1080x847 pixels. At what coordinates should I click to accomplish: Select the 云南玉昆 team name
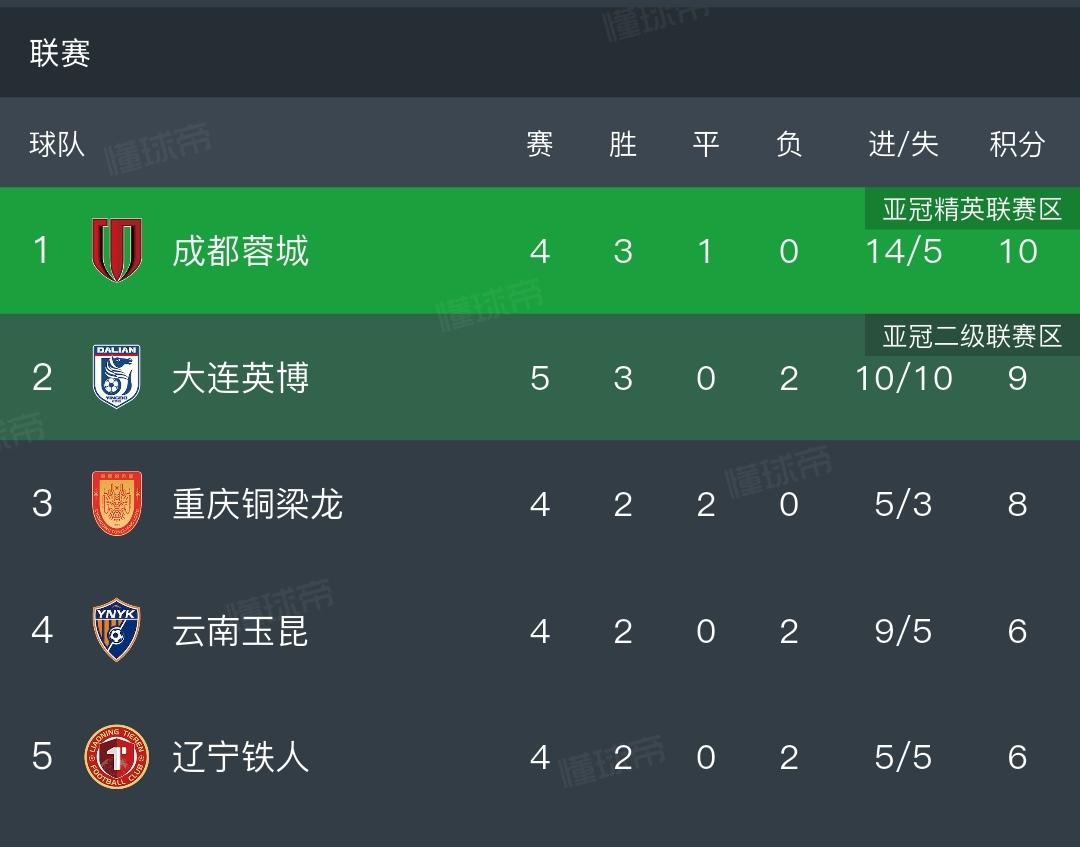[240, 631]
